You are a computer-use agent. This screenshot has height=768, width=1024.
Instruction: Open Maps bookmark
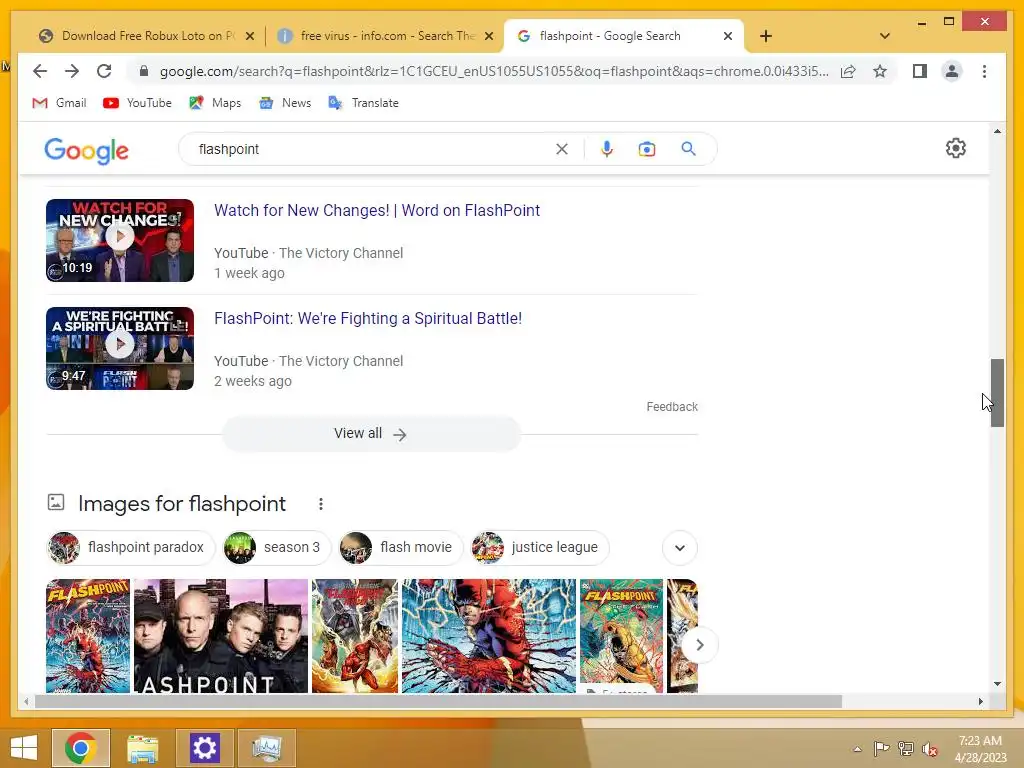point(215,103)
